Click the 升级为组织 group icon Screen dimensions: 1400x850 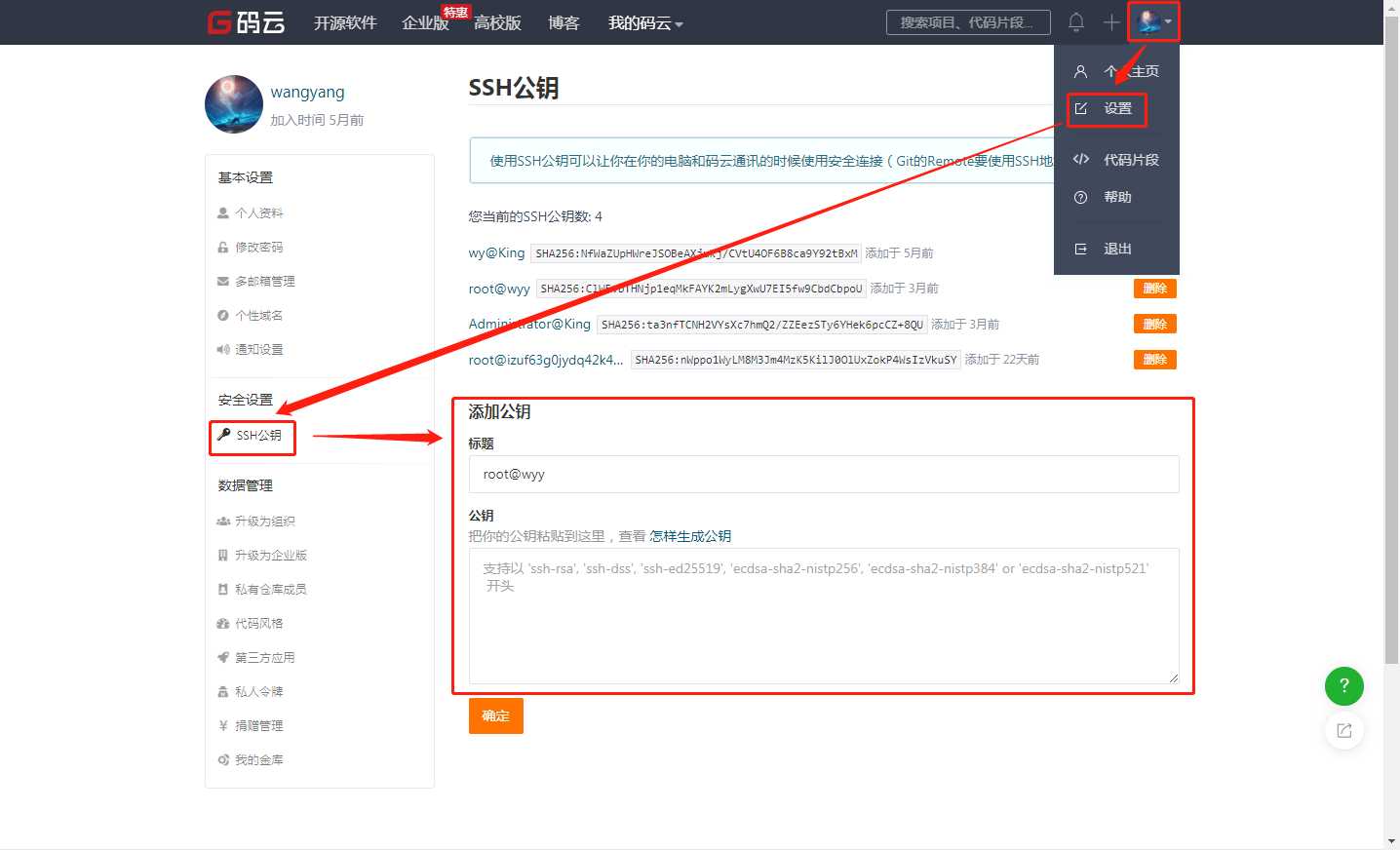tap(223, 521)
